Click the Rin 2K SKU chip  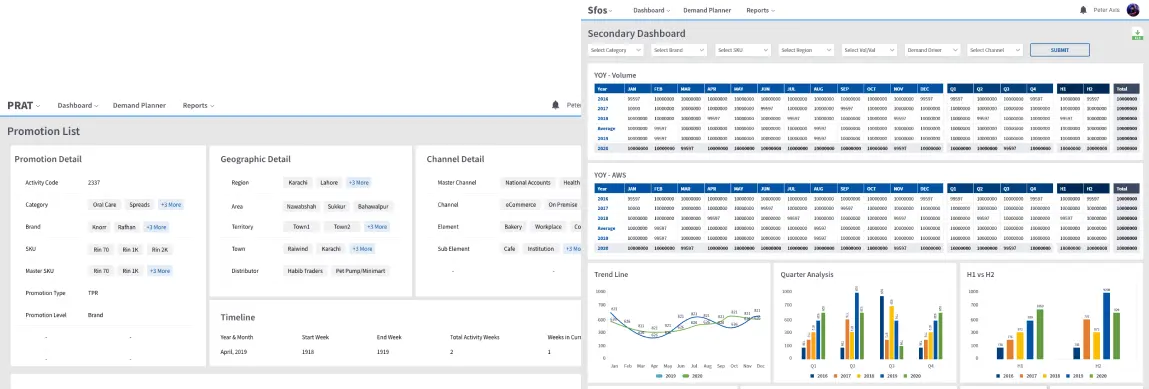point(160,250)
